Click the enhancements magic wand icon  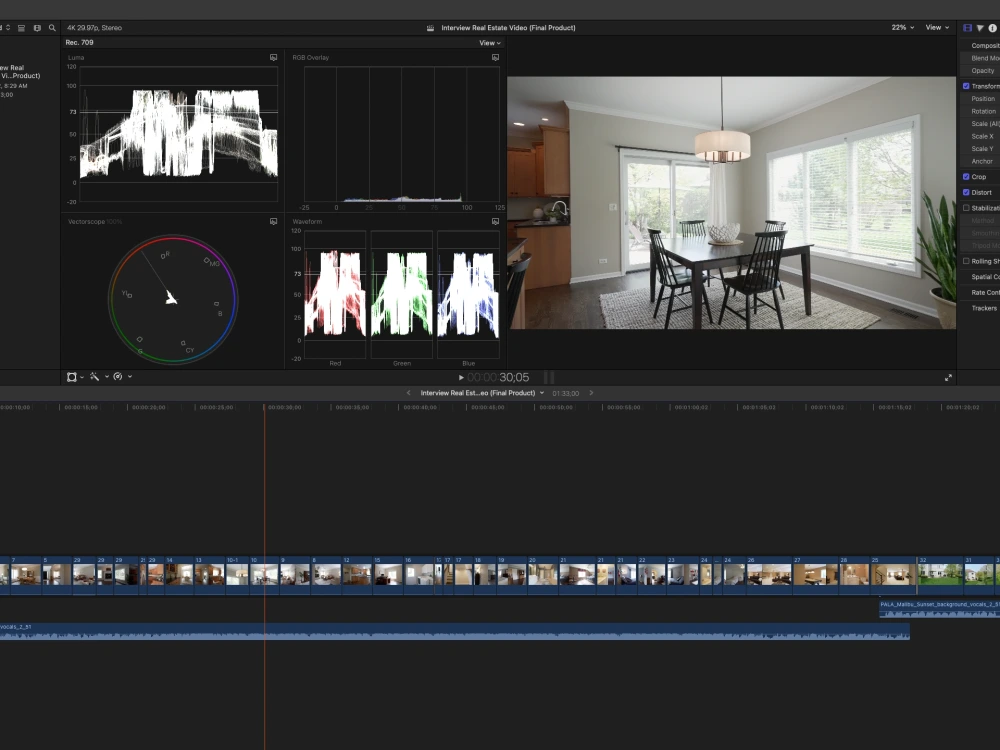click(94, 377)
